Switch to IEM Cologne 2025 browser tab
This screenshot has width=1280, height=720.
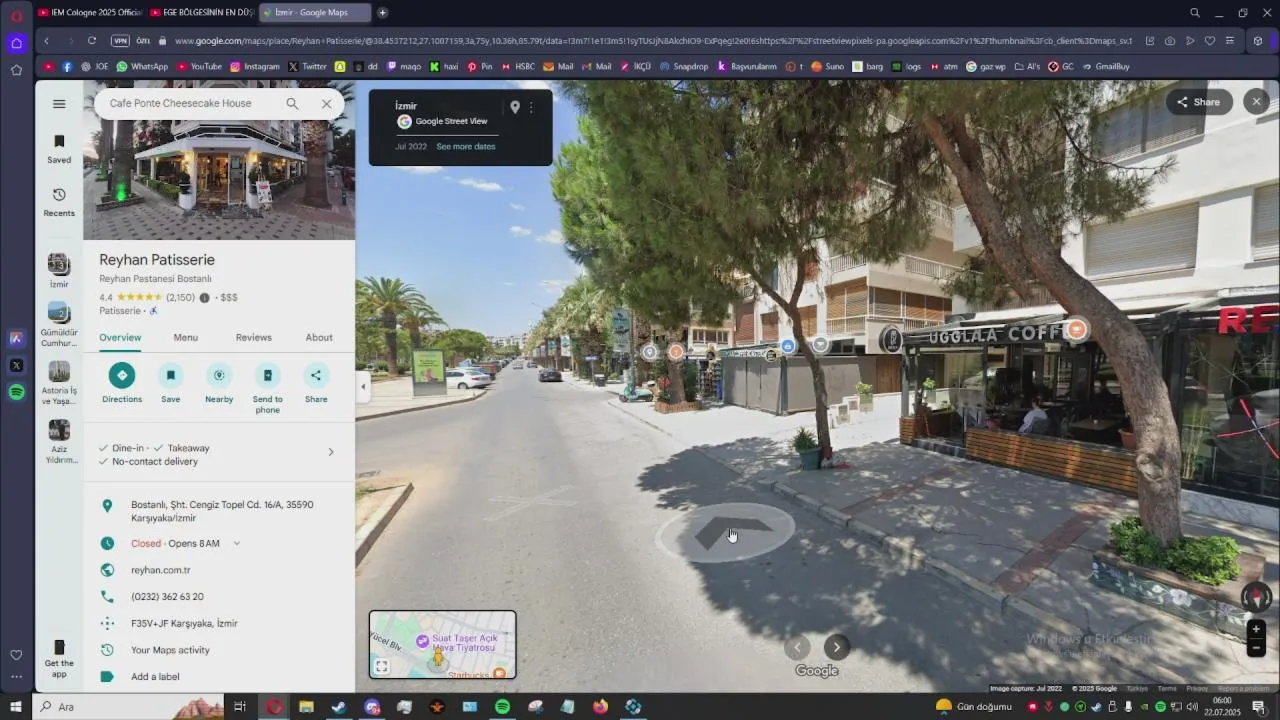tap(90, 13)
